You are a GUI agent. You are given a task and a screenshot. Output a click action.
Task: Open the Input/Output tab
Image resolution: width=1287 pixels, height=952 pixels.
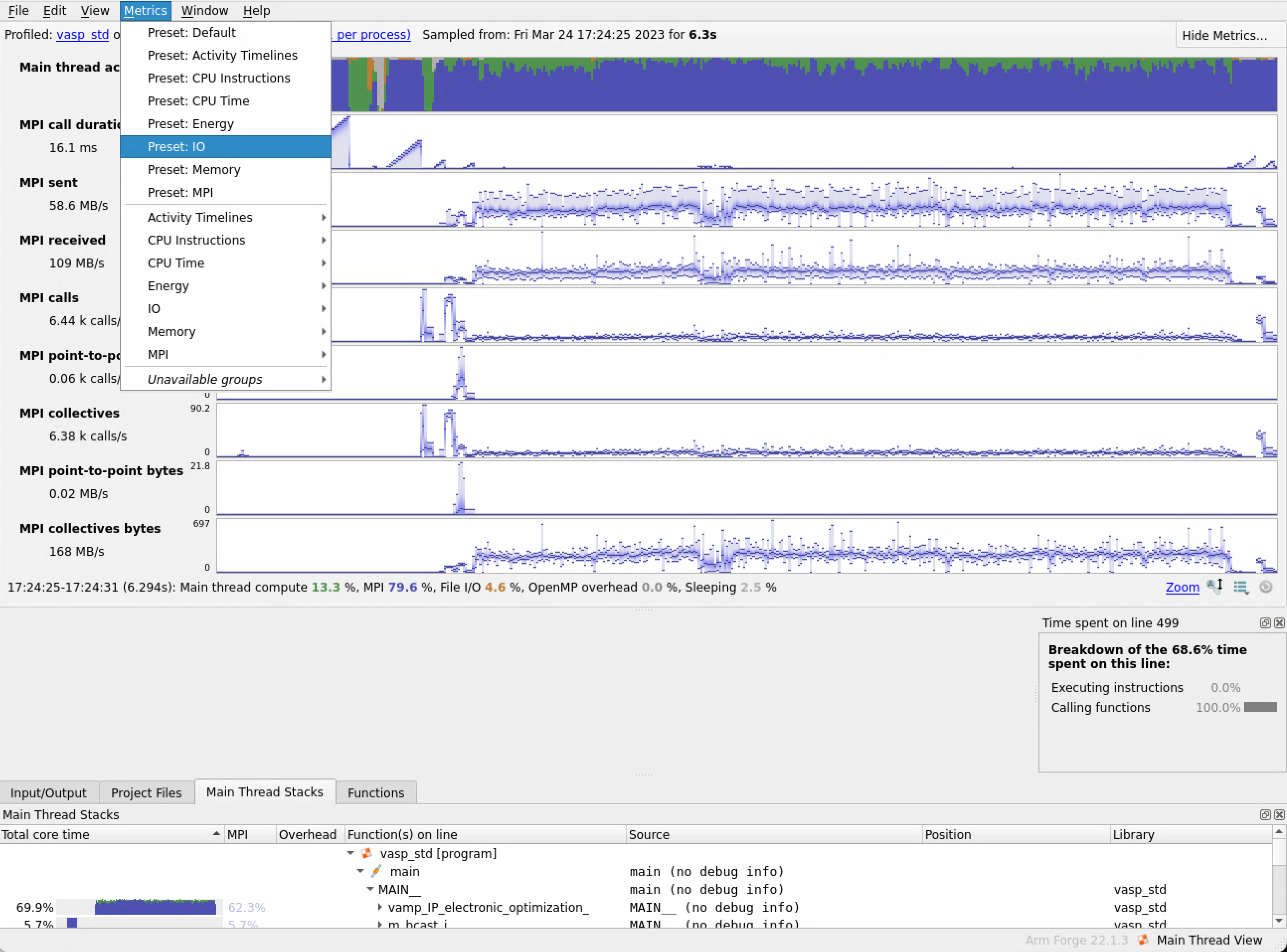pos(48,792)
